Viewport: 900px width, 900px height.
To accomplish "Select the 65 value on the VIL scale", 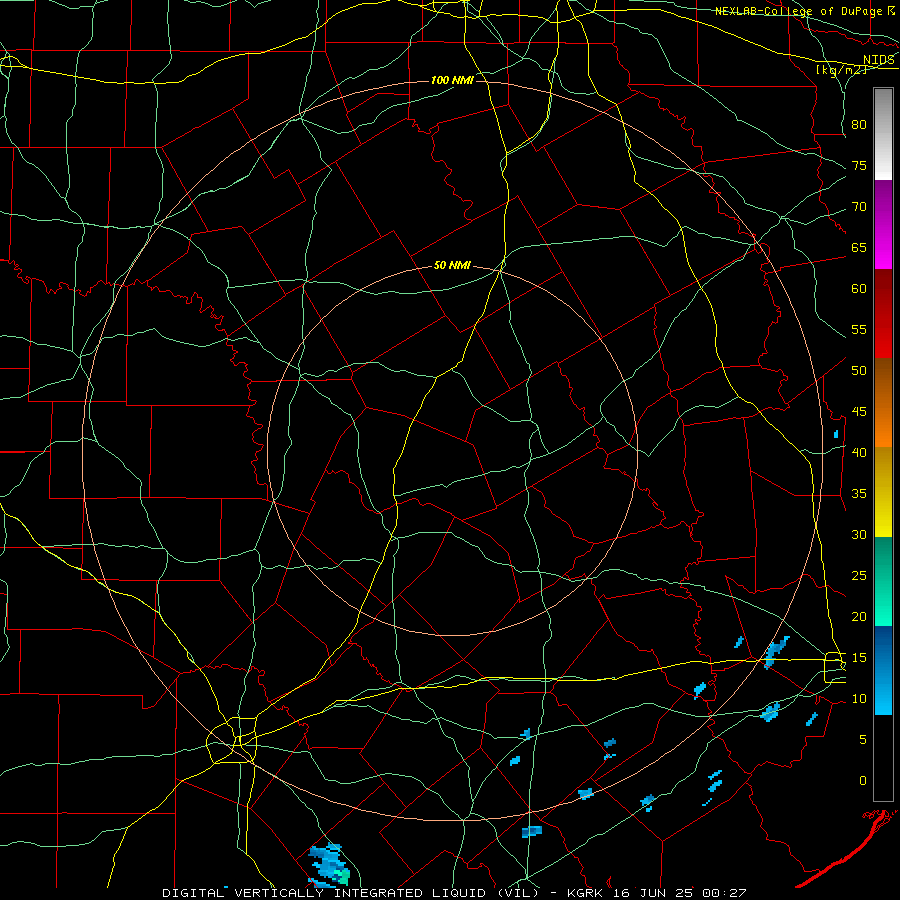I will click(x=859, y=247).
